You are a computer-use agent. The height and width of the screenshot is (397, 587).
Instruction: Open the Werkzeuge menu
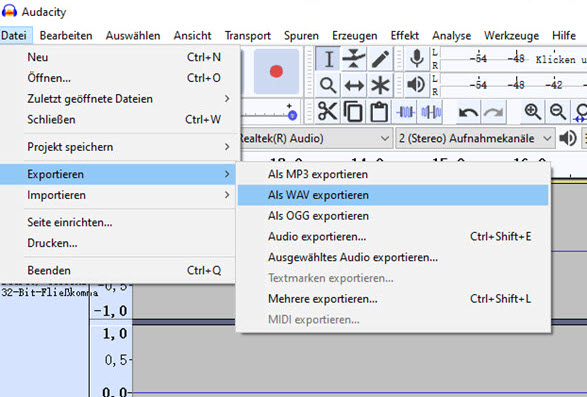(x=511, y=36)
